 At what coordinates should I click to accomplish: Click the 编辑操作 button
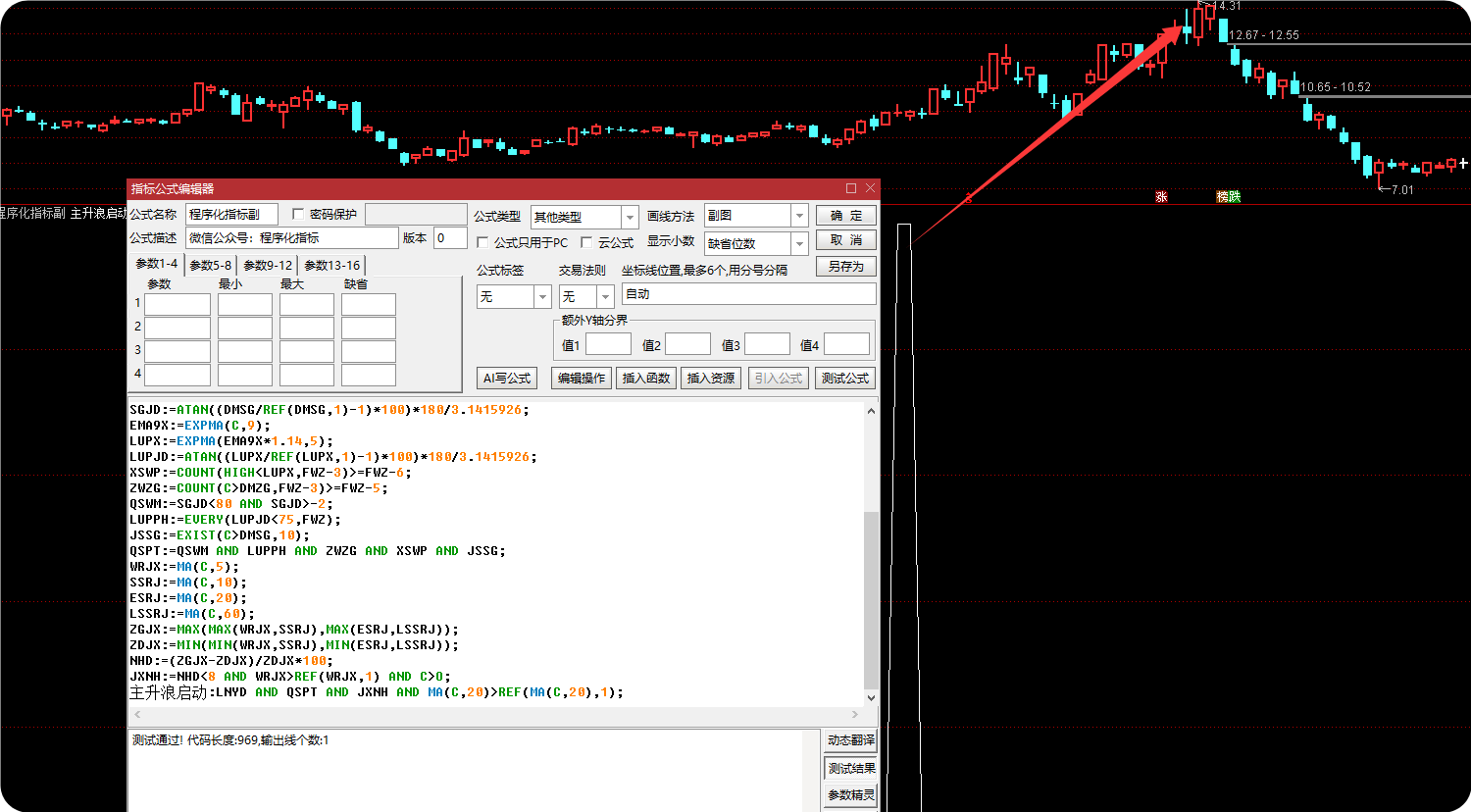pos(582,379)
